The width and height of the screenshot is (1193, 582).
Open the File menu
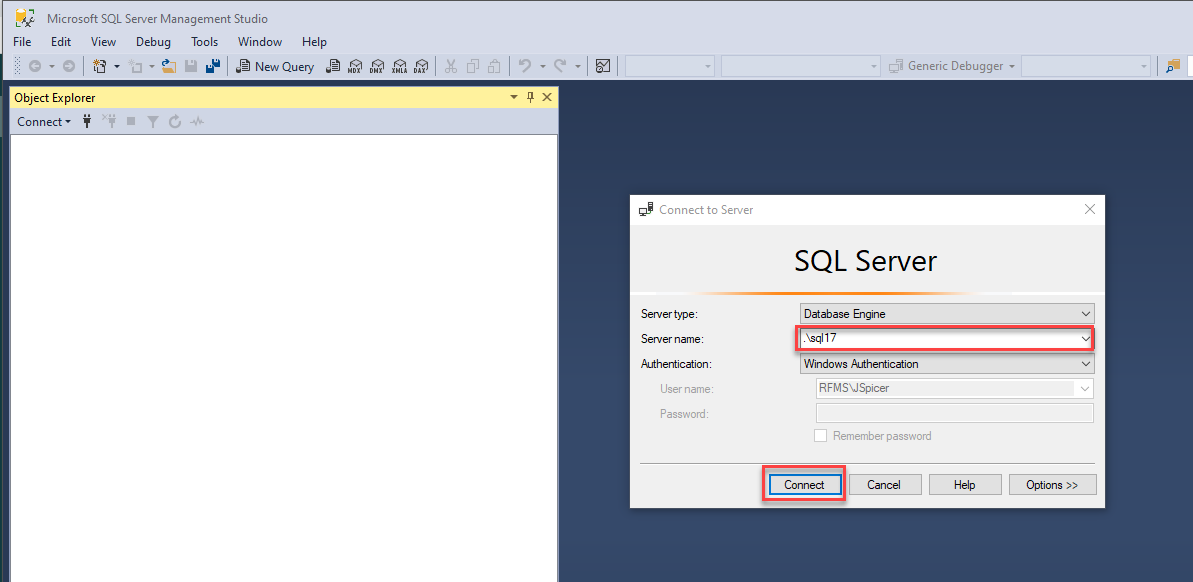coord(22,42)
